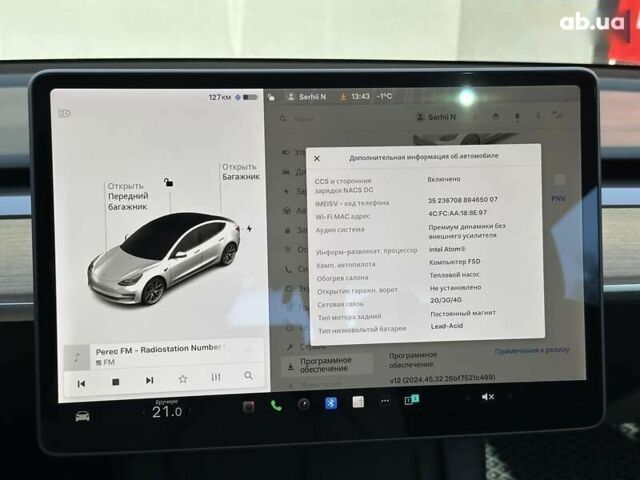The image size is (640, 480).
Task: Toggle the car unlock padlock icon
Action: coord(168,182)
